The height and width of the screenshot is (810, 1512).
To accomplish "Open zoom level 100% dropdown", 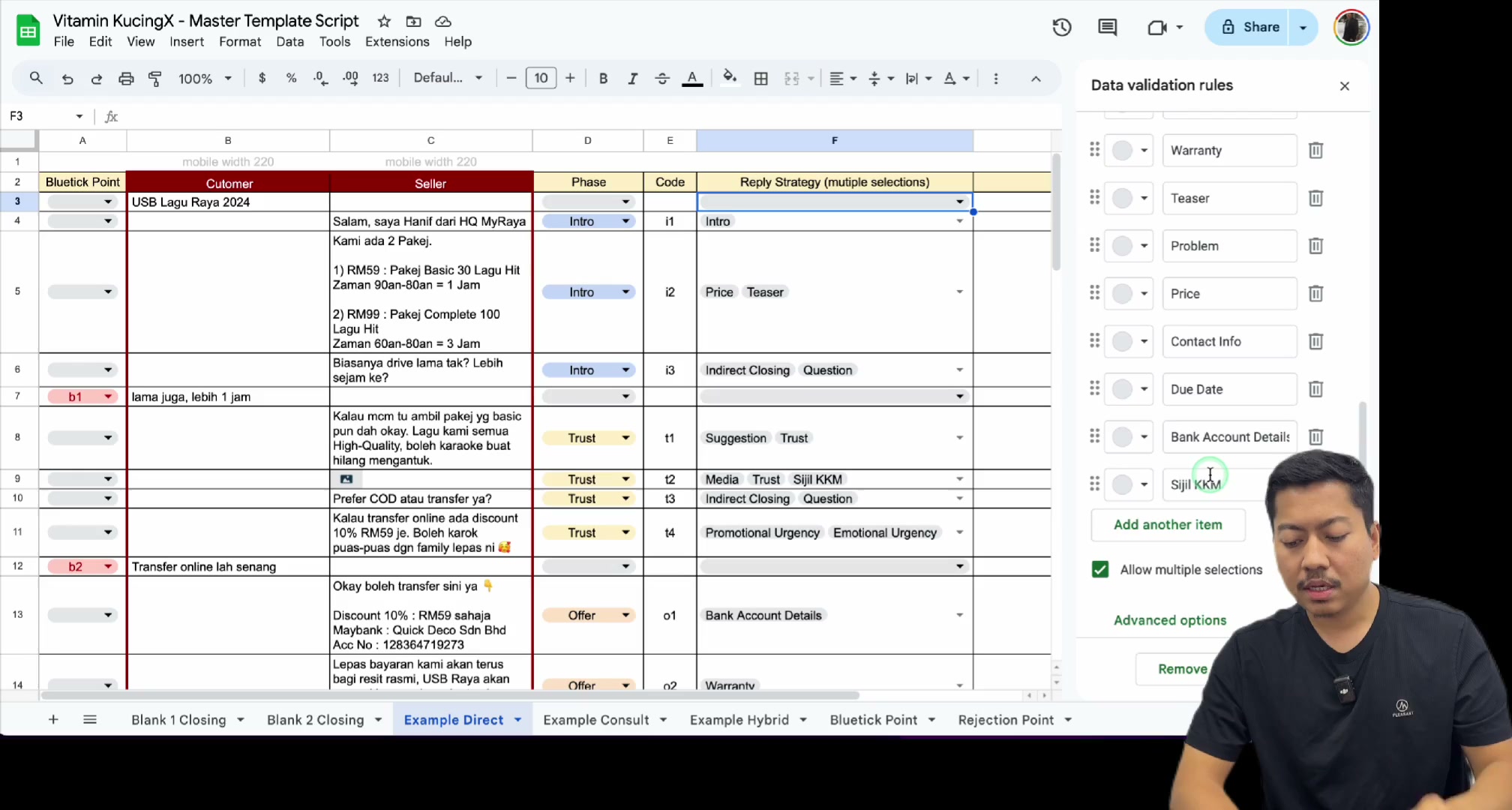I will pyautogui.click(x=205, y=79).
